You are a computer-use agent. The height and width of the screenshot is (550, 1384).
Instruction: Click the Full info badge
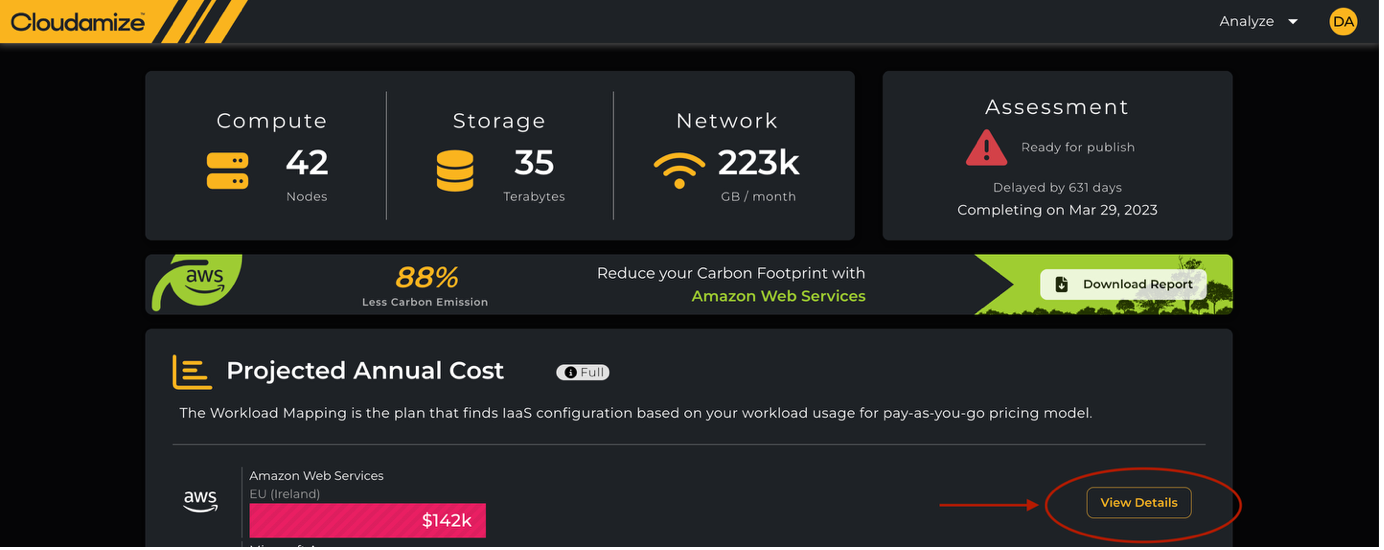click(x=583, y=372)
